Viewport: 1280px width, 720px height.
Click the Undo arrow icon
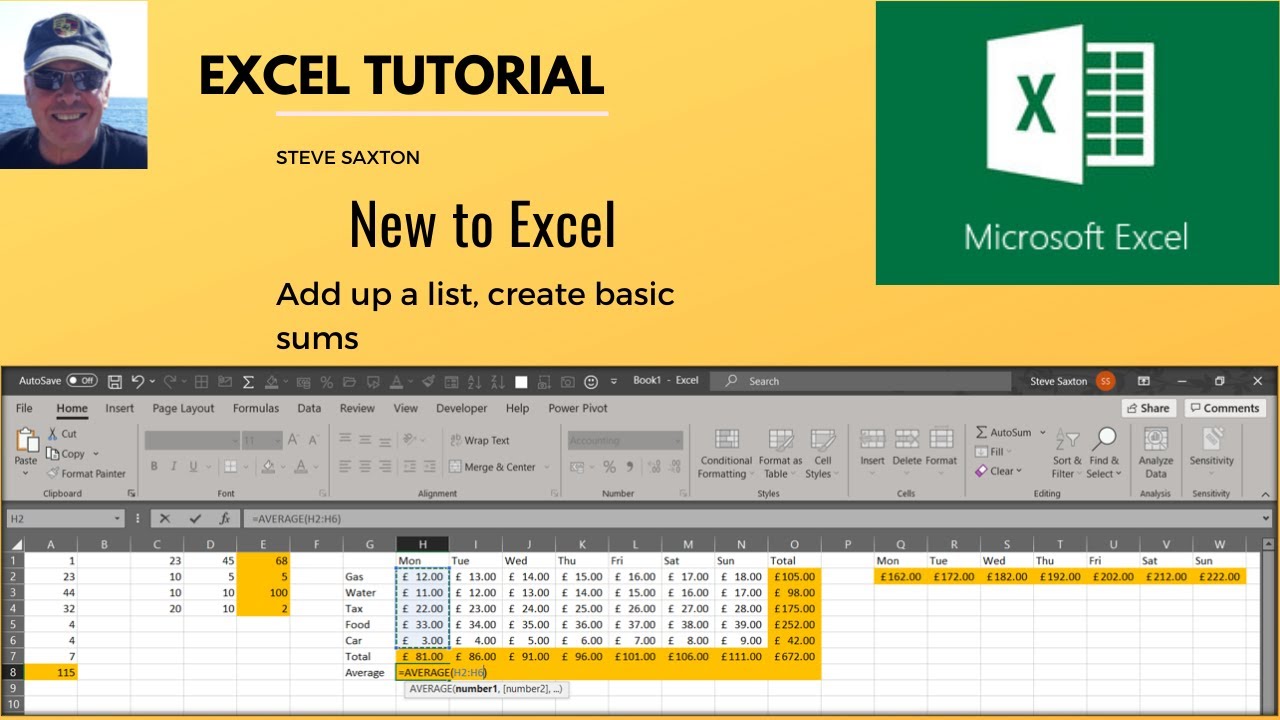pyautogui.click(x=138, y=381)
